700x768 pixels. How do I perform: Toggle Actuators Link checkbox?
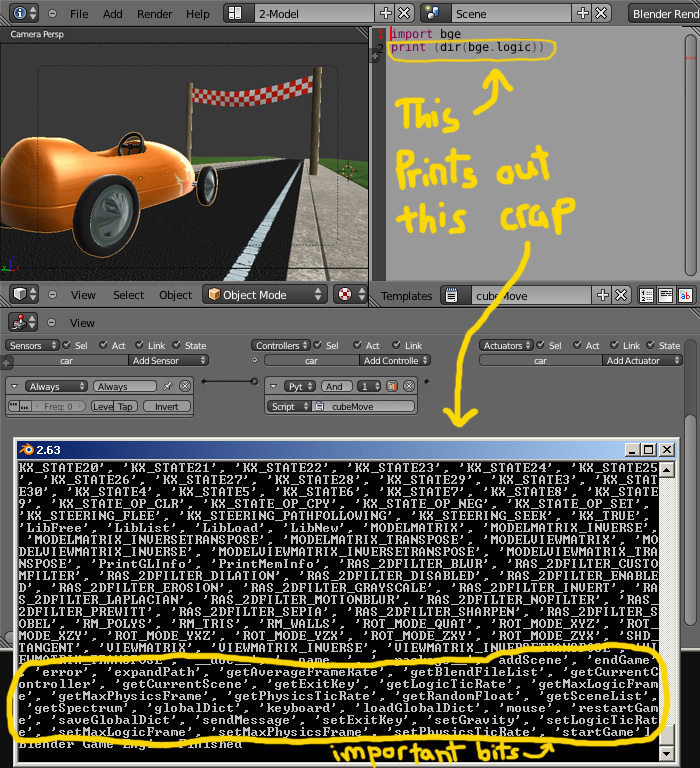pyautogui.click(x=614, y=345)
